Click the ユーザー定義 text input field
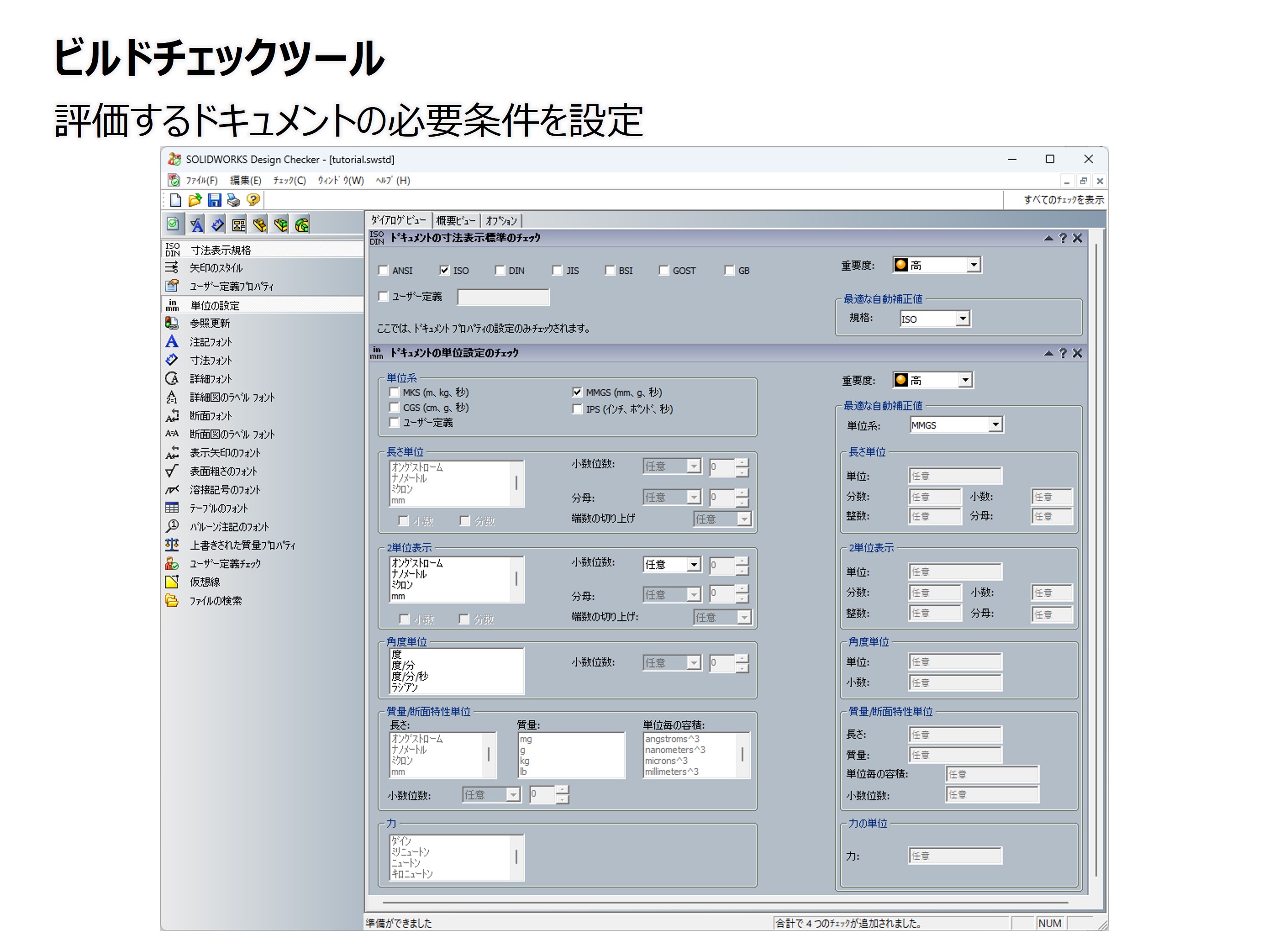1269x952 pixels. click(x=503, y=297)
